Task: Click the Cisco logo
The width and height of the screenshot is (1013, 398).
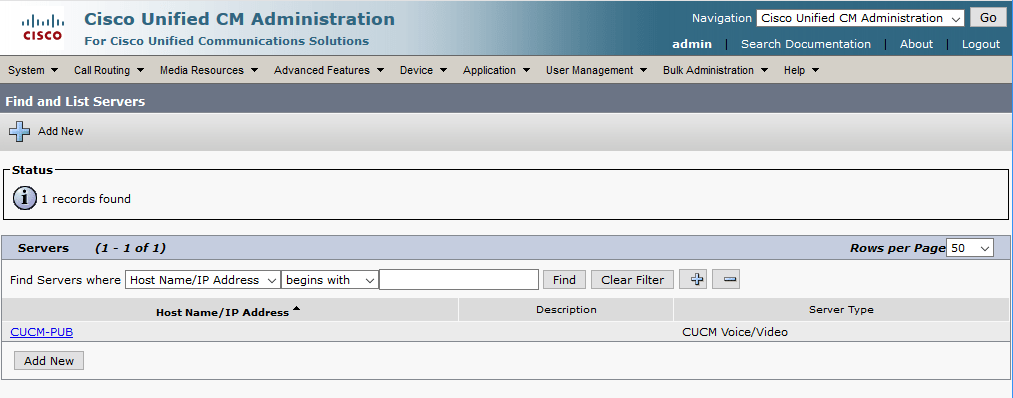Action: [42, 28]
